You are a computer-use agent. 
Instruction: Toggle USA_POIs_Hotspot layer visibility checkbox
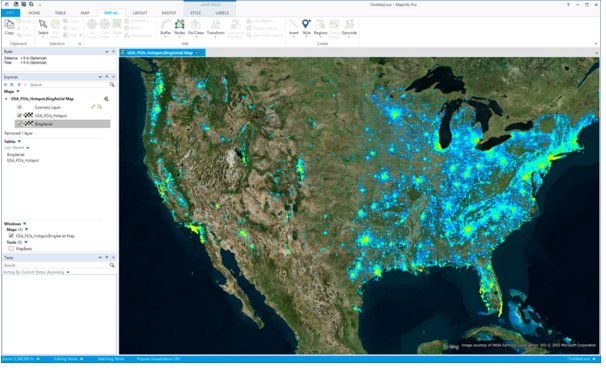pos(19,115)
